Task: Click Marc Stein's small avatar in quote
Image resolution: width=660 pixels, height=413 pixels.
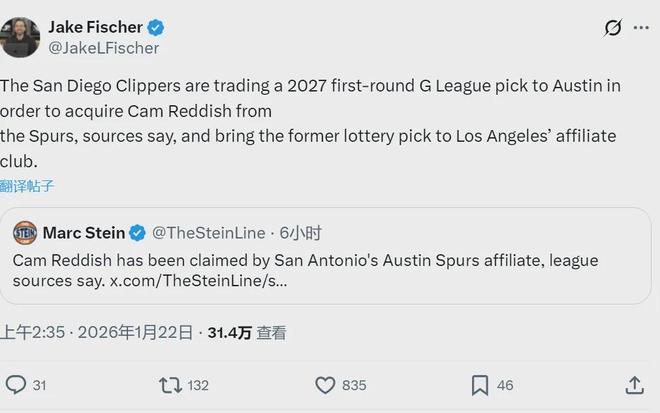Action: [x=25, y=233]
